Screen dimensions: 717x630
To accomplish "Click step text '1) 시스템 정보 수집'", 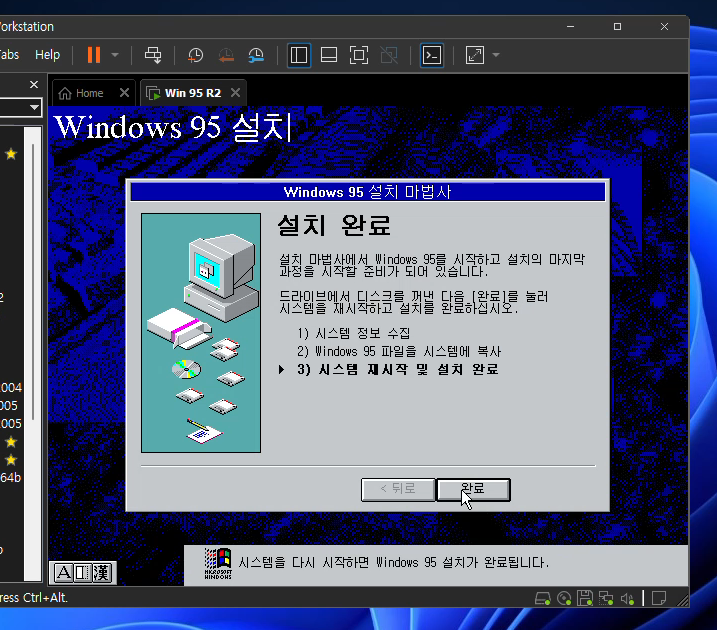I will (353, 333).
